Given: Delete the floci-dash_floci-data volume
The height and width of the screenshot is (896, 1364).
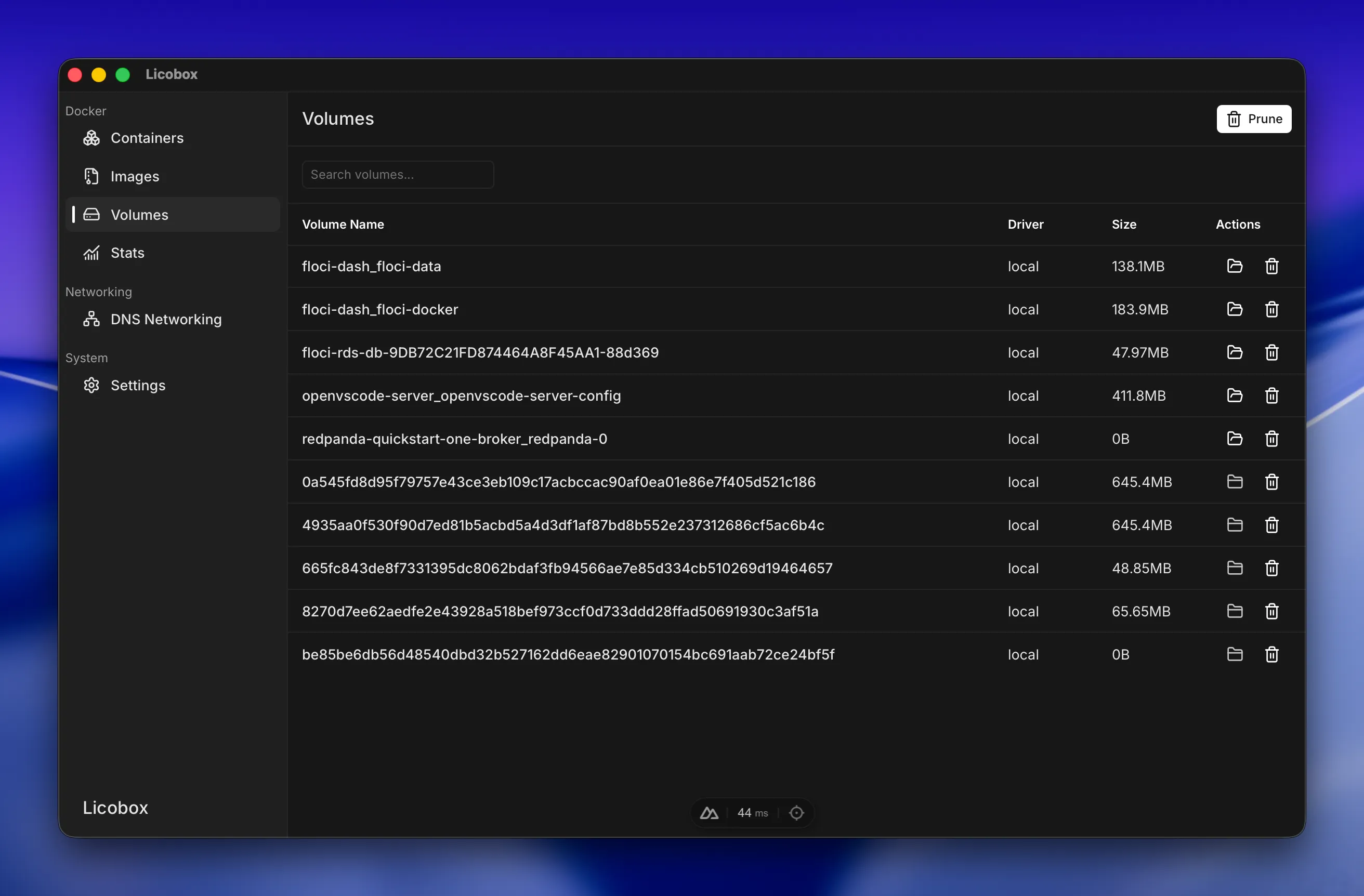Looking at the screenshot, I should 1271,266.
